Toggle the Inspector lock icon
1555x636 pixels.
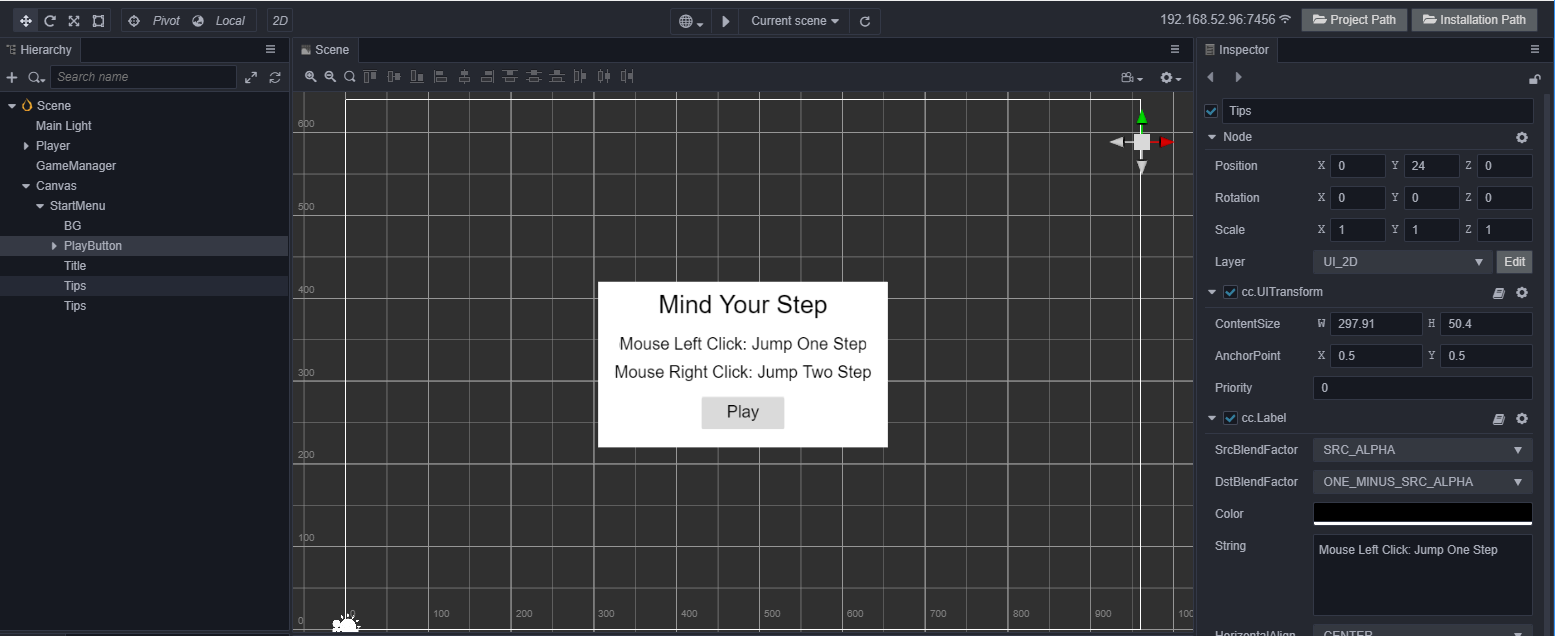[1535, 79]
